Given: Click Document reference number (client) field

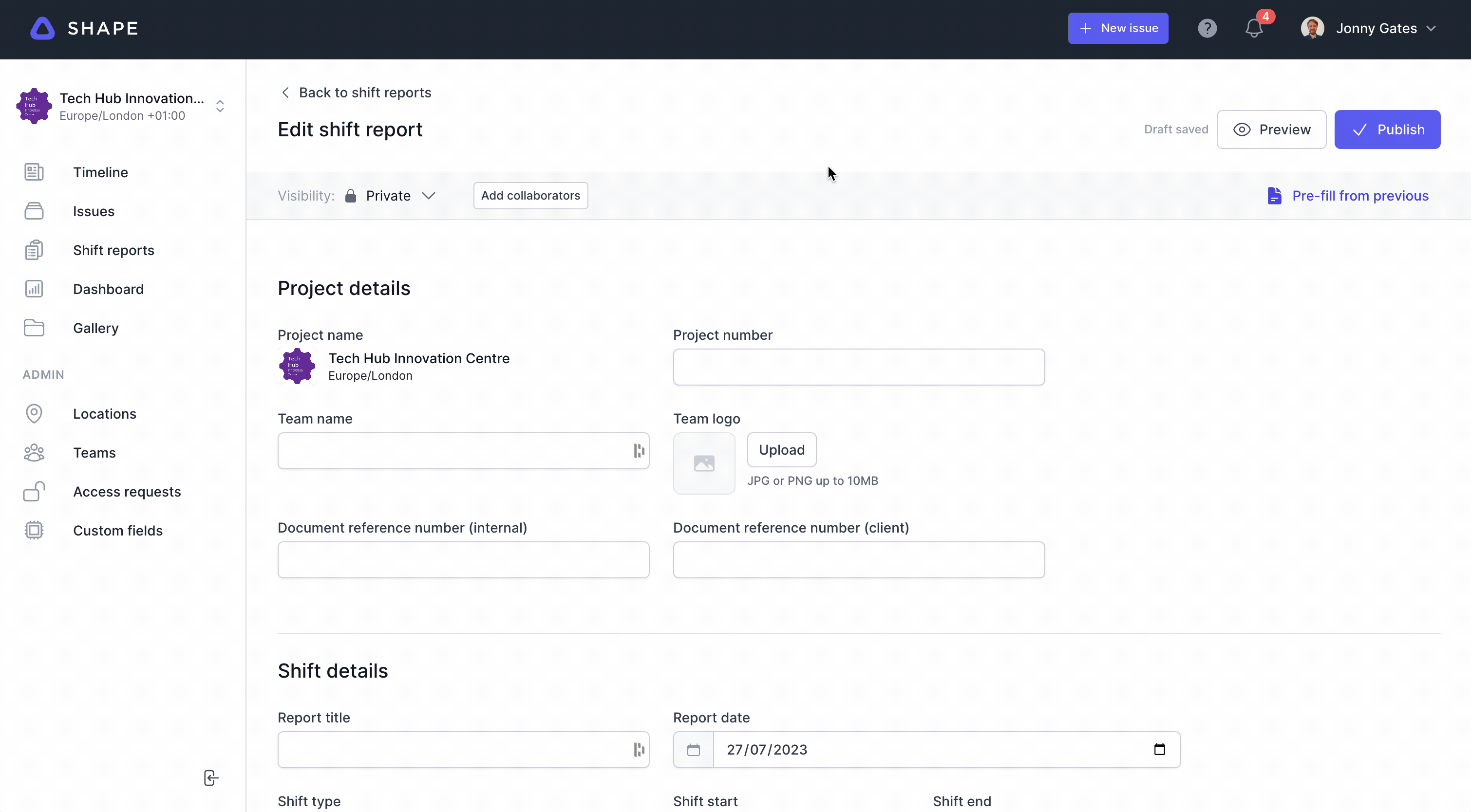Looking at the screenshot, I should point(858,560).
